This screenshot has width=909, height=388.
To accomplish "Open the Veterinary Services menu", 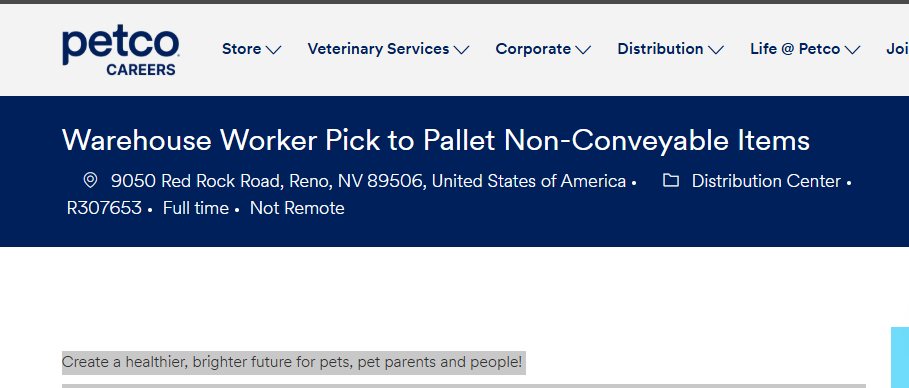I will pos(388,49).
